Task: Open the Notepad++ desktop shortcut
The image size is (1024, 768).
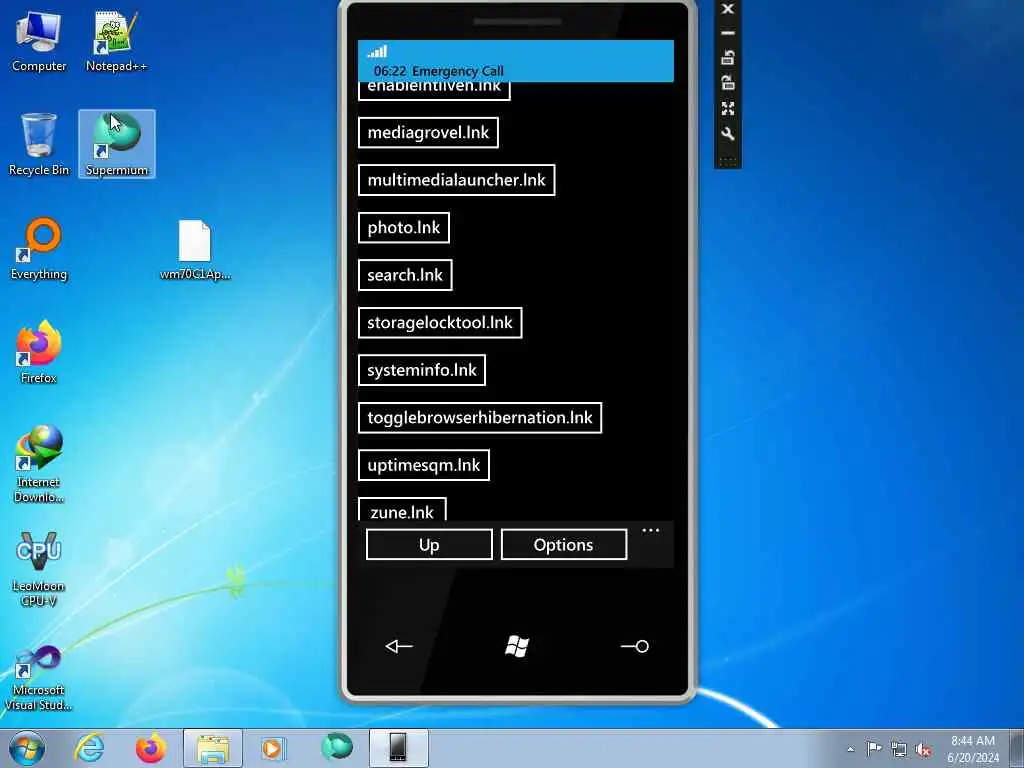Action: point(116,41)
